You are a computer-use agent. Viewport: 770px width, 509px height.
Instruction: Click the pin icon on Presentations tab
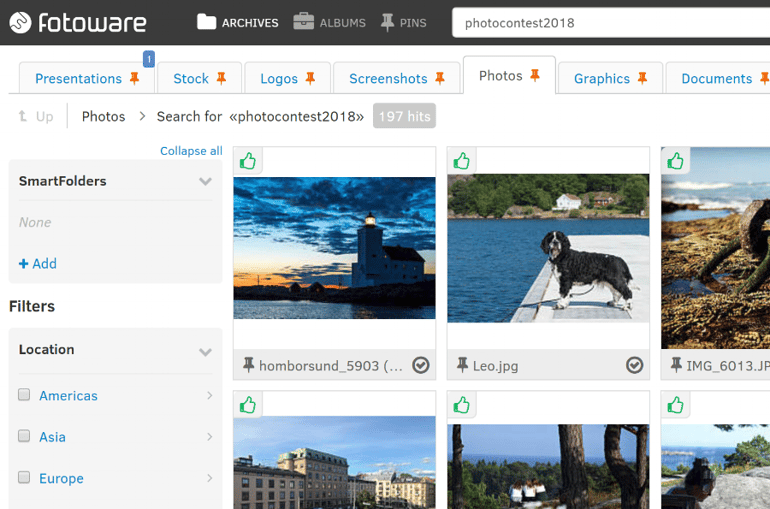(x=135, y=78)
